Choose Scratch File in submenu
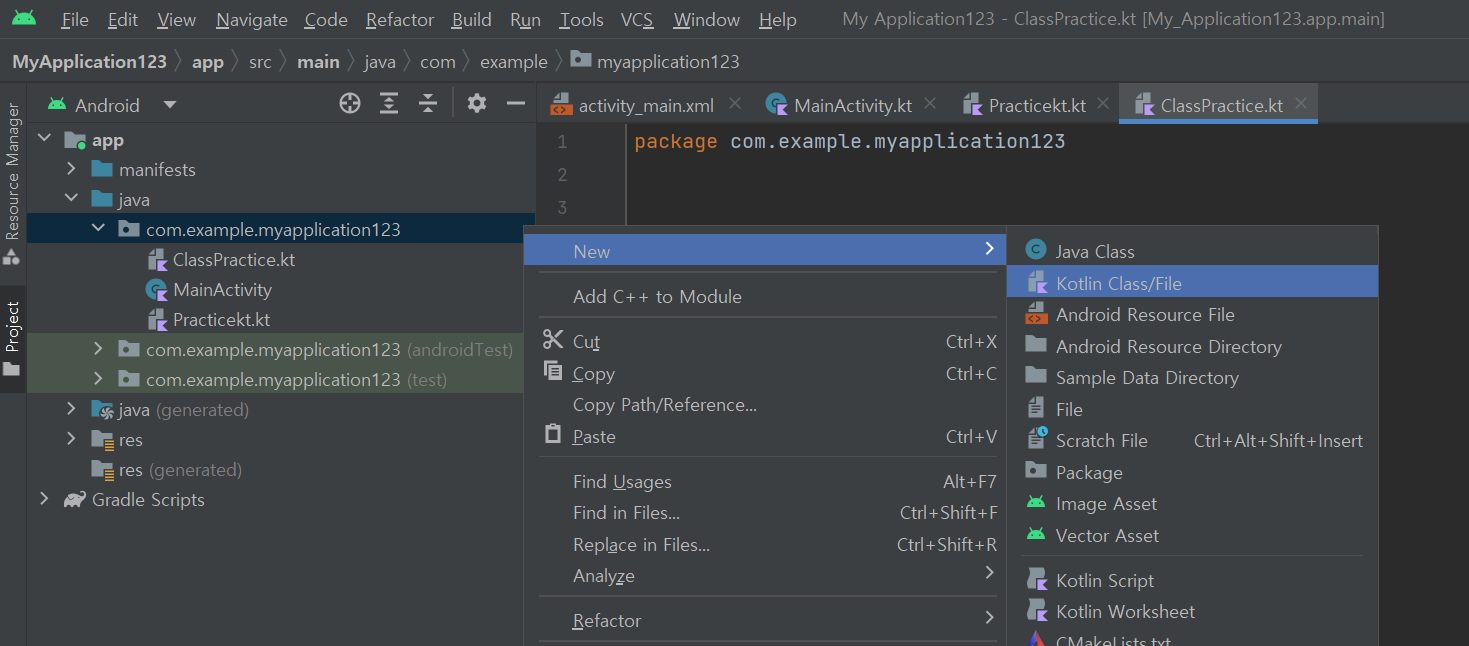Screen dimensions: 1469x646 pyautogui.click(x=1192, y=440)
